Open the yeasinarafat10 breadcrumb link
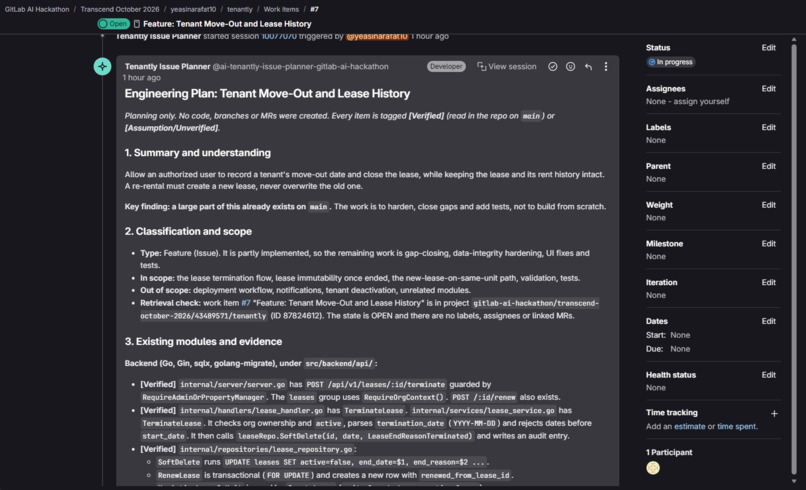Viewport: 806px width, 490px height. coord(193,9)
